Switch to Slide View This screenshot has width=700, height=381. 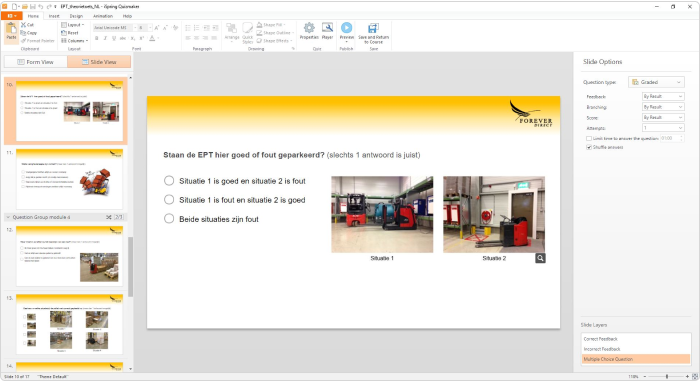(99, 62)
